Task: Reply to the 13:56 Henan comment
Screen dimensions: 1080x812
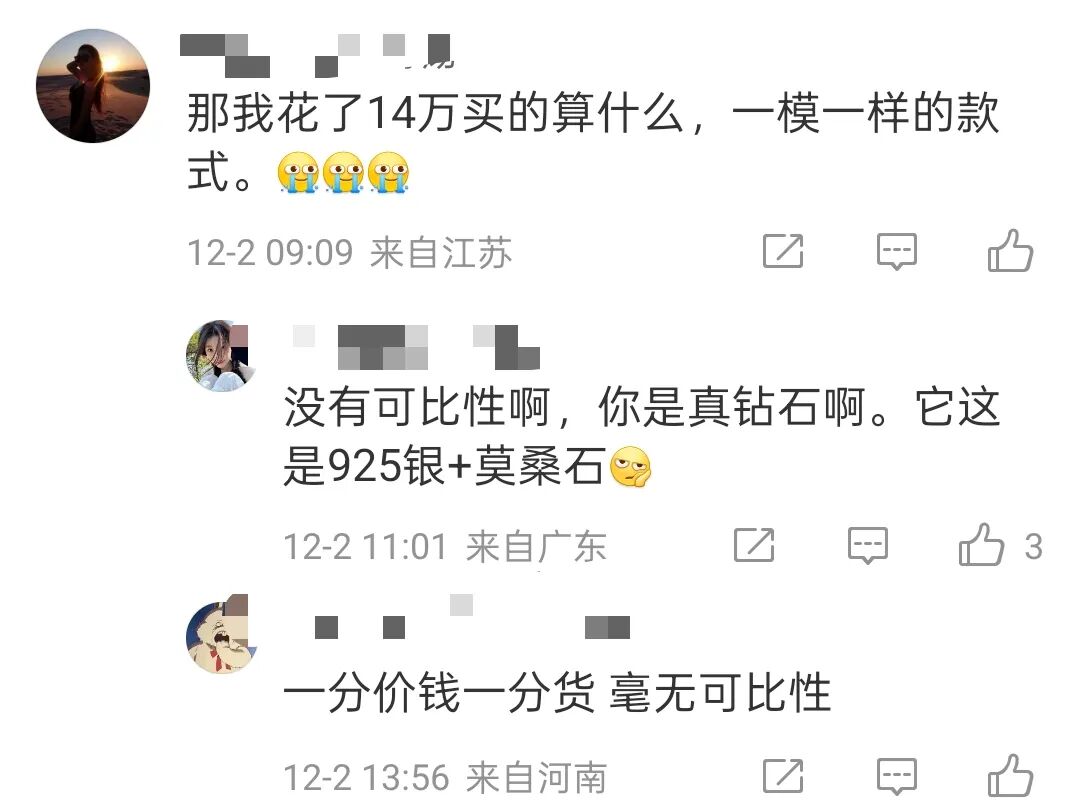Action: point(896,777)
